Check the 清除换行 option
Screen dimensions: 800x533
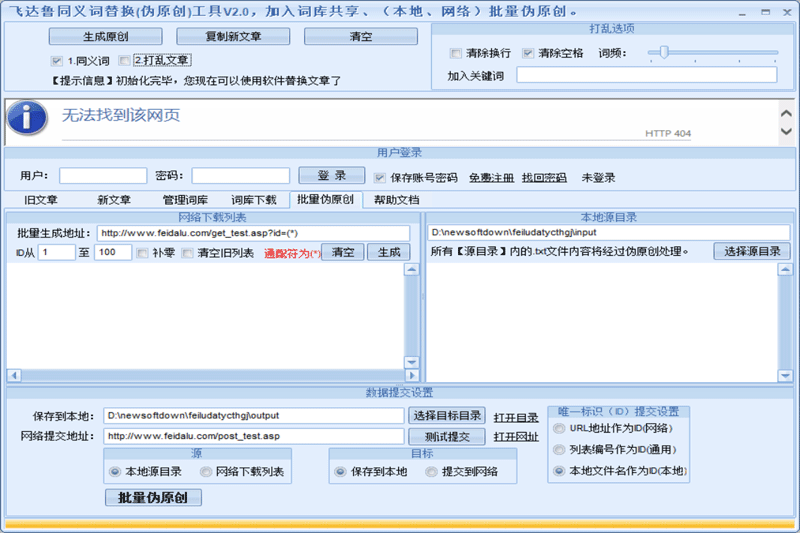(455, 53)
